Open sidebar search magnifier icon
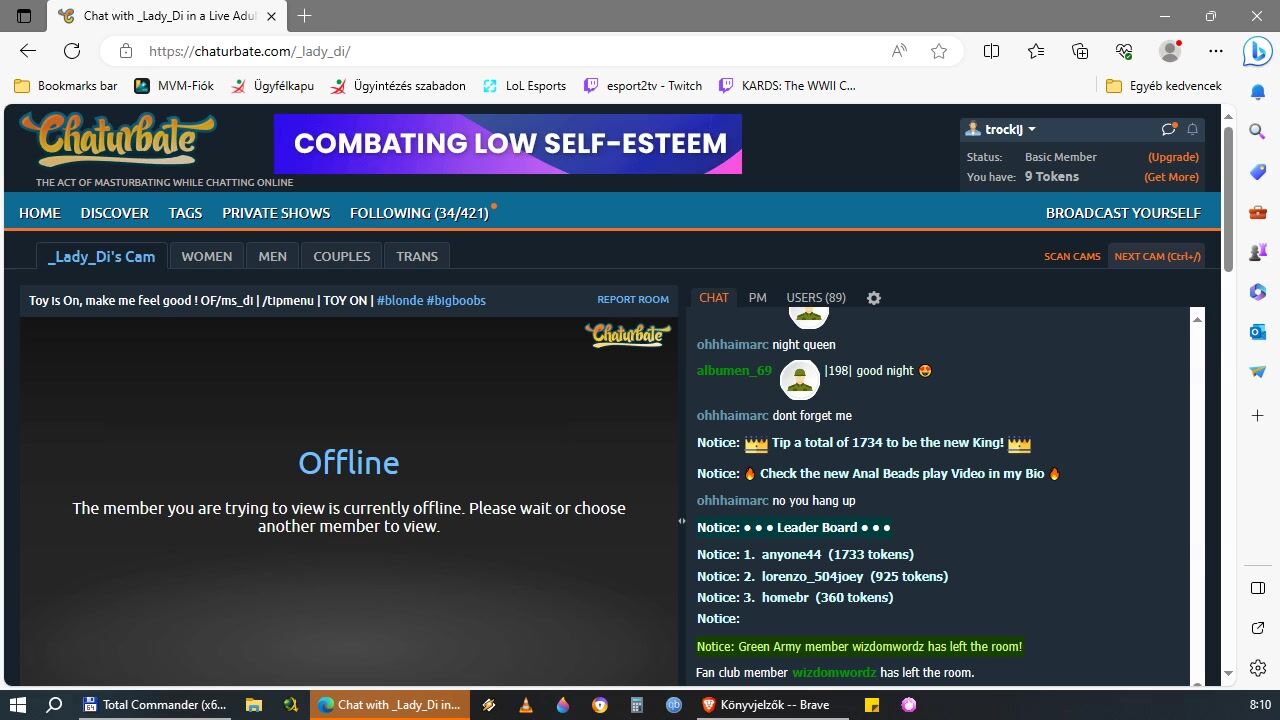The width and height of the screenshot is (1280, 720). [x=1258, y=131]
